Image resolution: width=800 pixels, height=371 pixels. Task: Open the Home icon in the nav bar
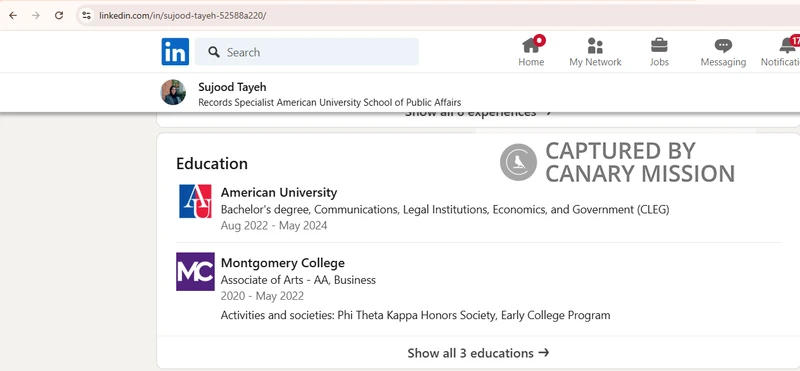point(531,45)
